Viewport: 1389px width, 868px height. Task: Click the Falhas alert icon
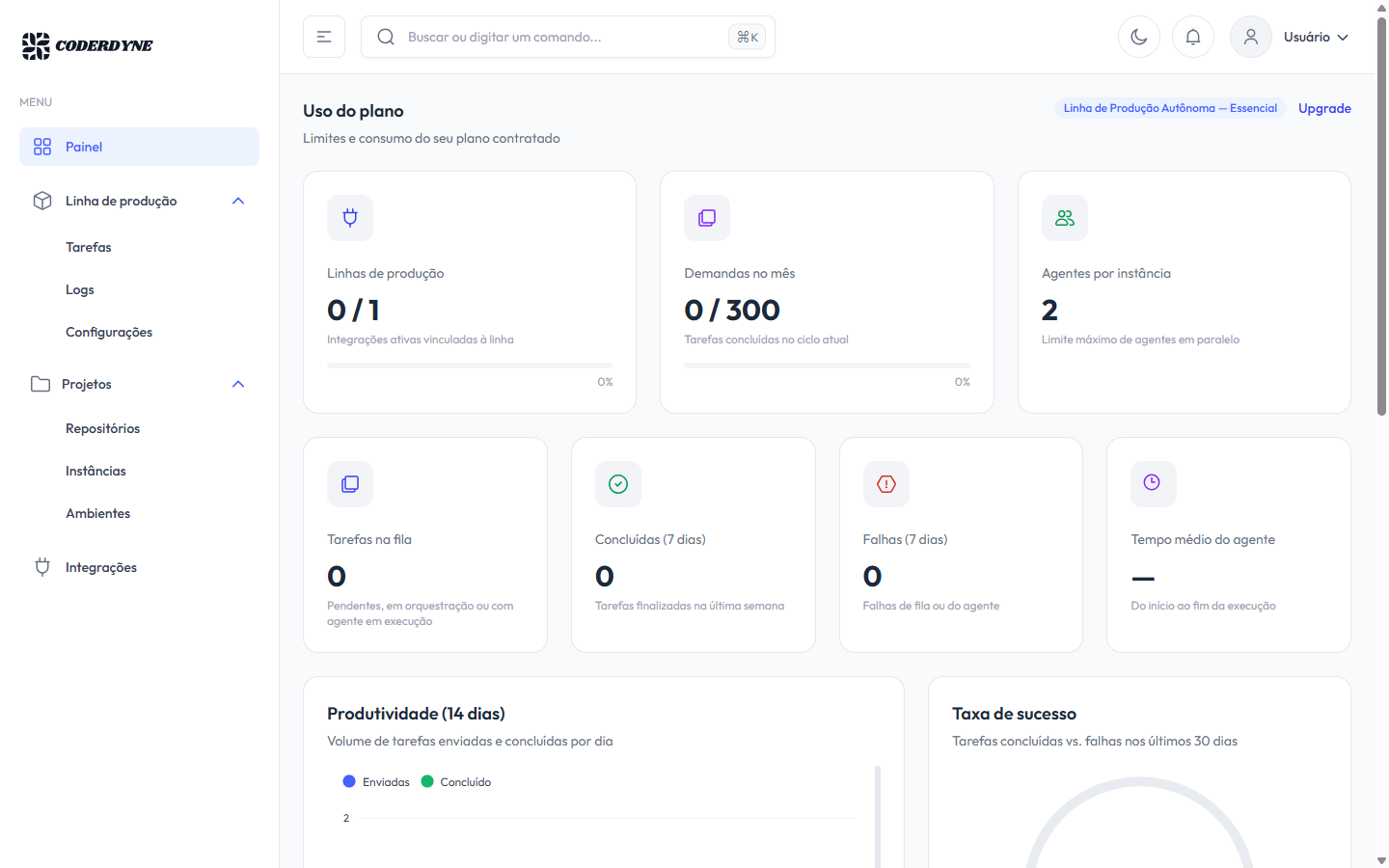point(886,484)
